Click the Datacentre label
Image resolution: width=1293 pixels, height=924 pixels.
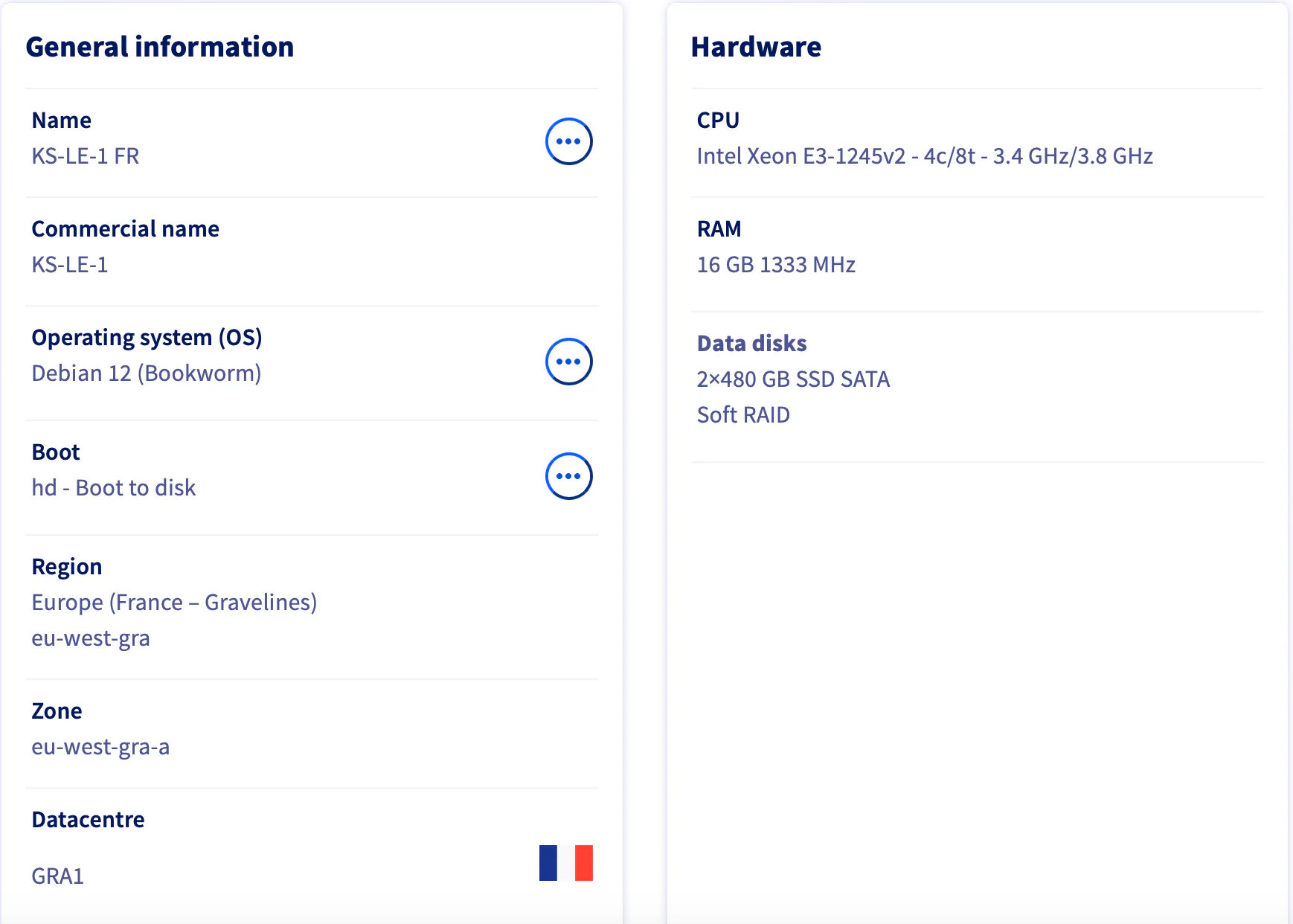pyautogui.click(x=89, y=820)
